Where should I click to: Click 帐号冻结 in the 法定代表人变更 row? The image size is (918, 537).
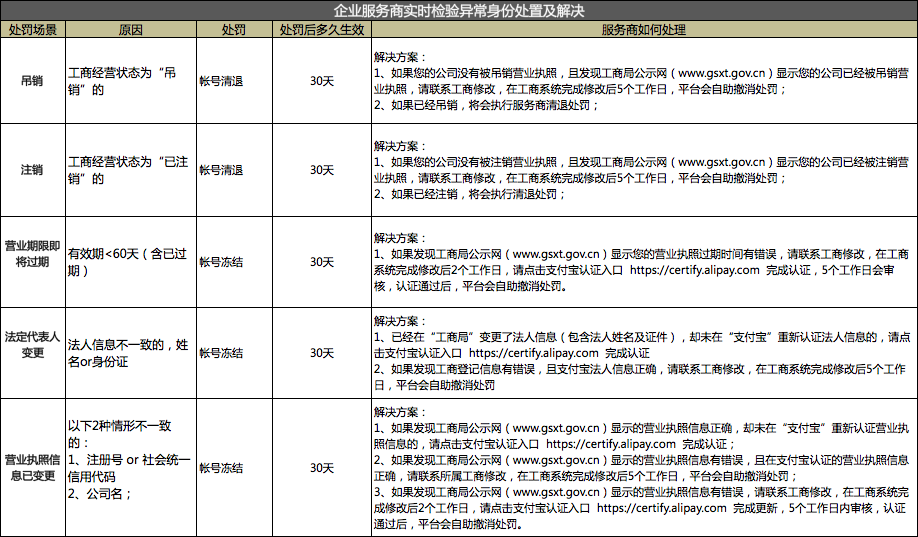(x=221, y=353)
